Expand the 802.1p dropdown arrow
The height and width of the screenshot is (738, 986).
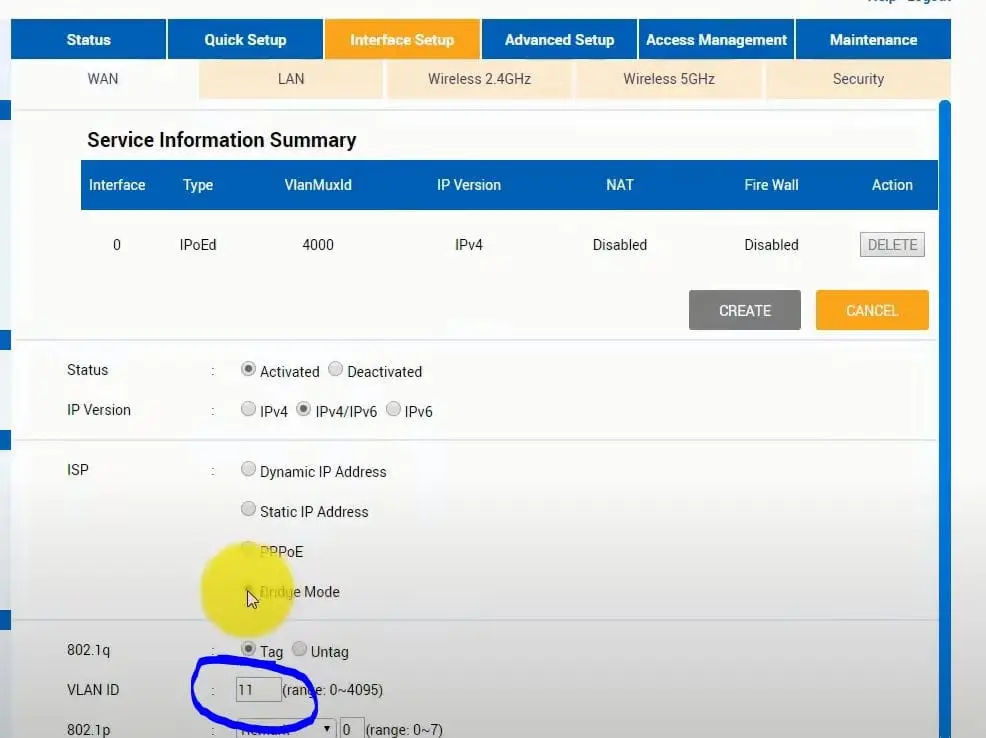327,729
